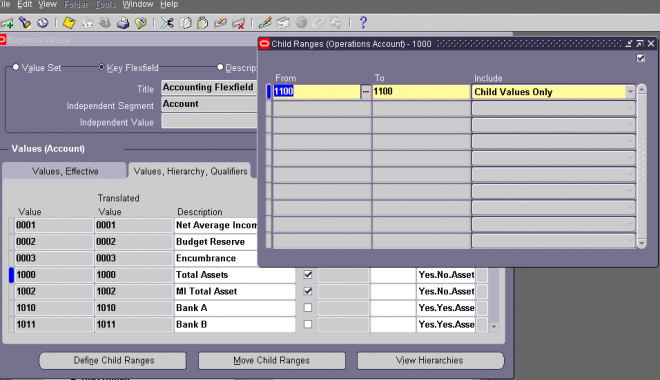Open the Window menu
This screenshot has height=380, width=660.
pyautogui.click(x=138, y=5)
